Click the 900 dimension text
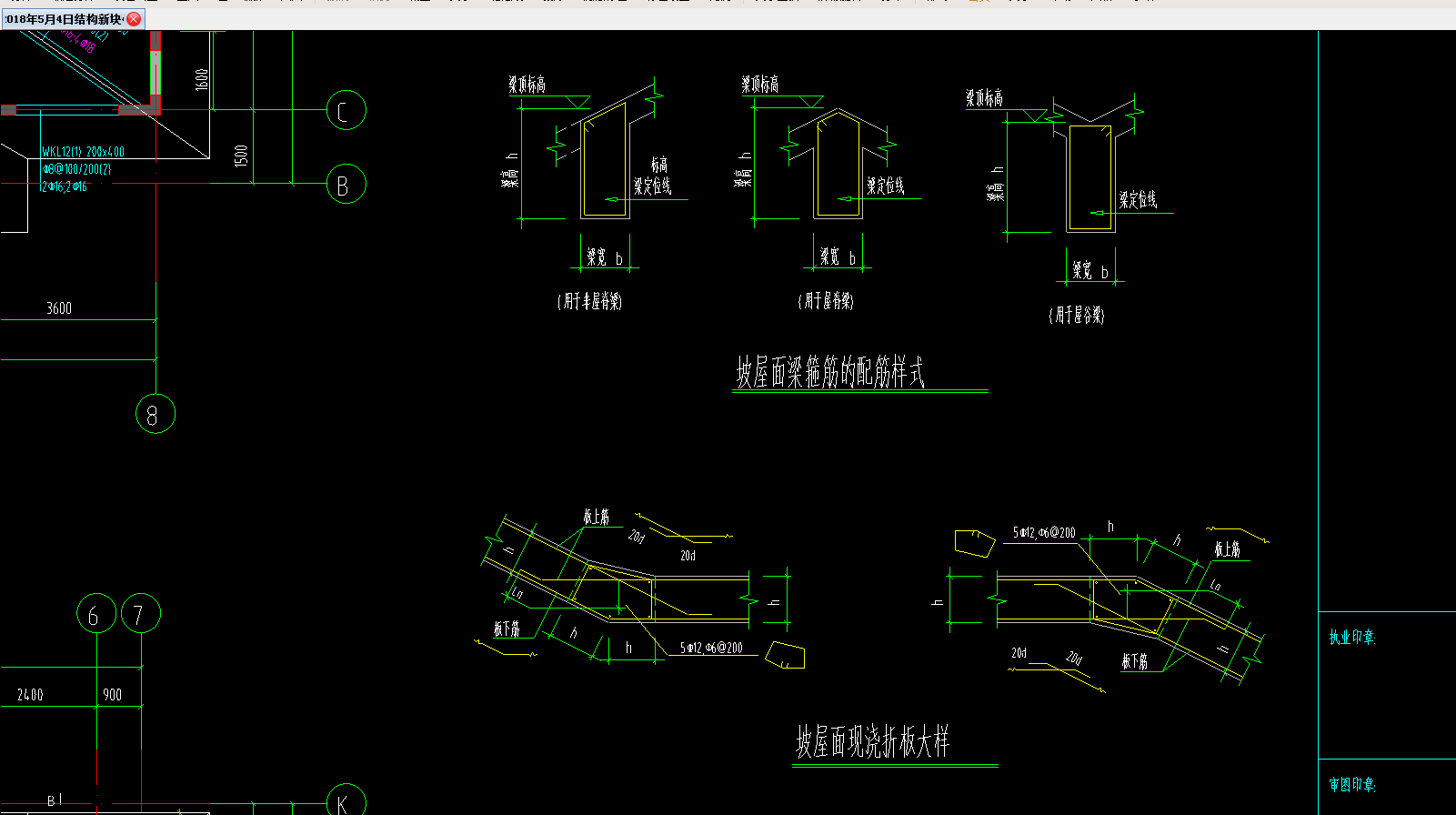Screen dimensions: 1456x815 click(112, 695)
